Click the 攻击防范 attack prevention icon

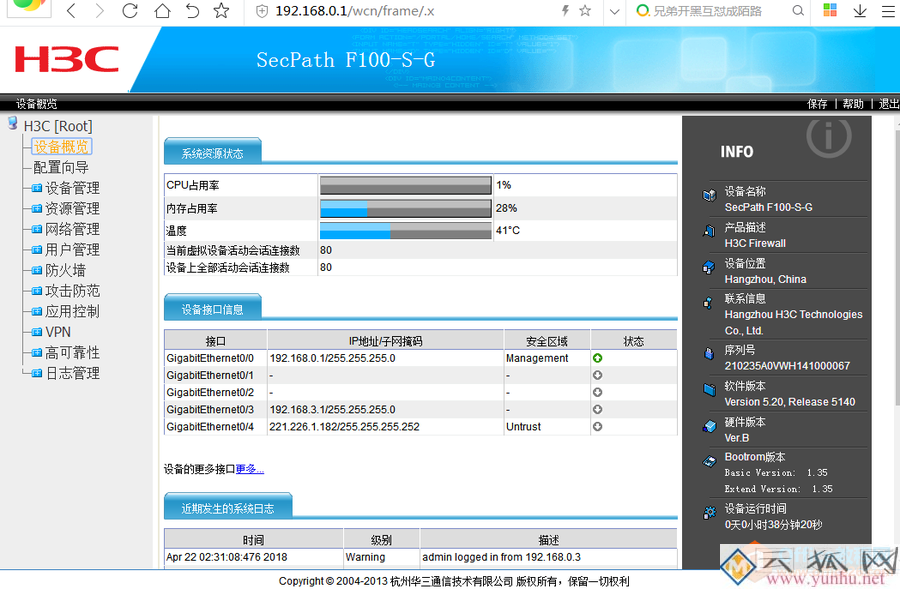coord(37,290)
